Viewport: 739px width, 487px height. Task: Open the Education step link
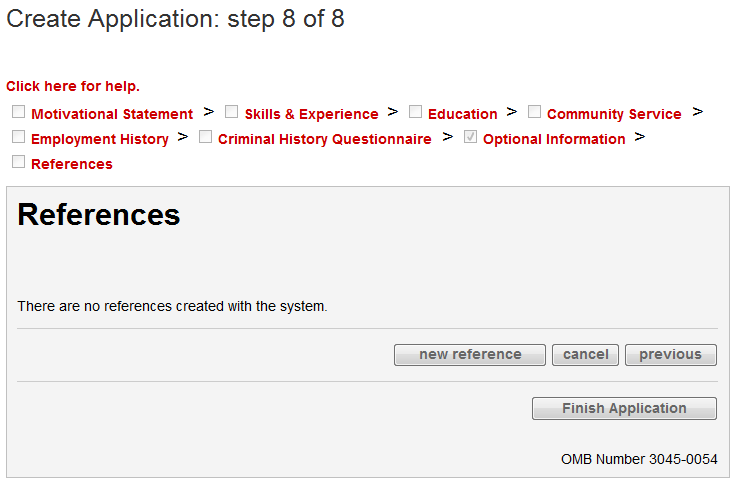462,115
